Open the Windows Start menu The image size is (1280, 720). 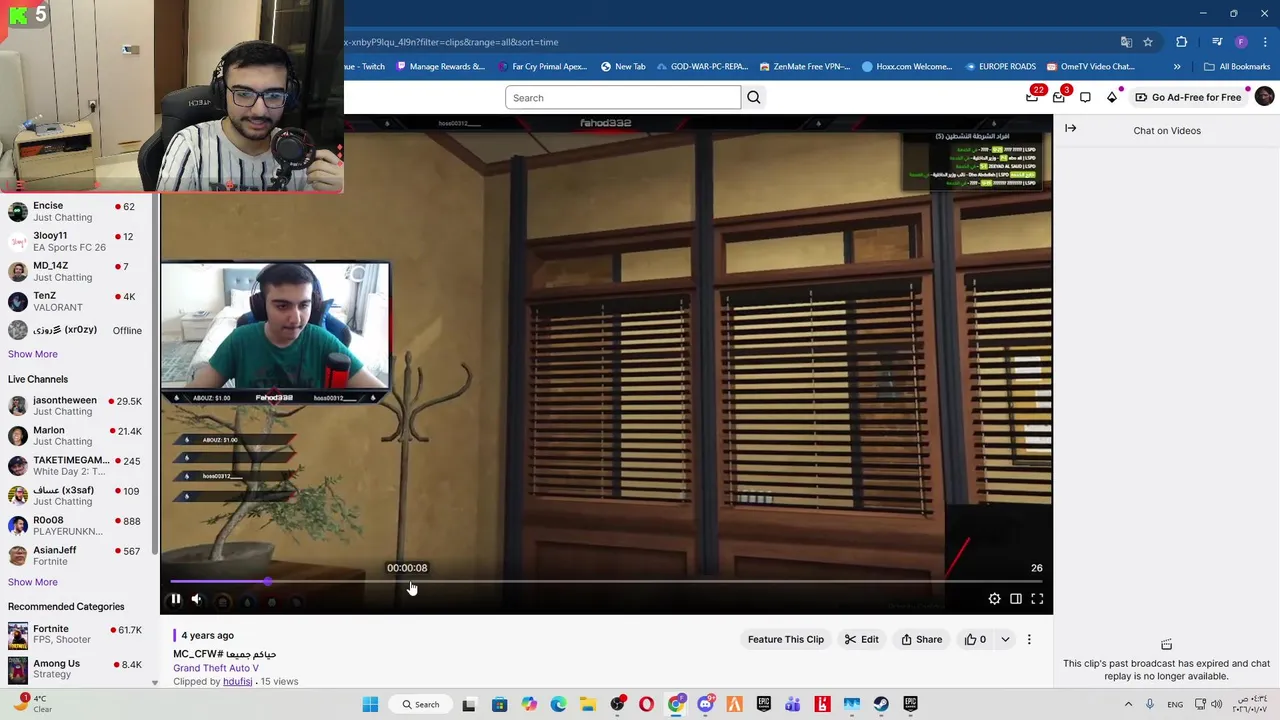pyautogui.click(x=370, y=704)
